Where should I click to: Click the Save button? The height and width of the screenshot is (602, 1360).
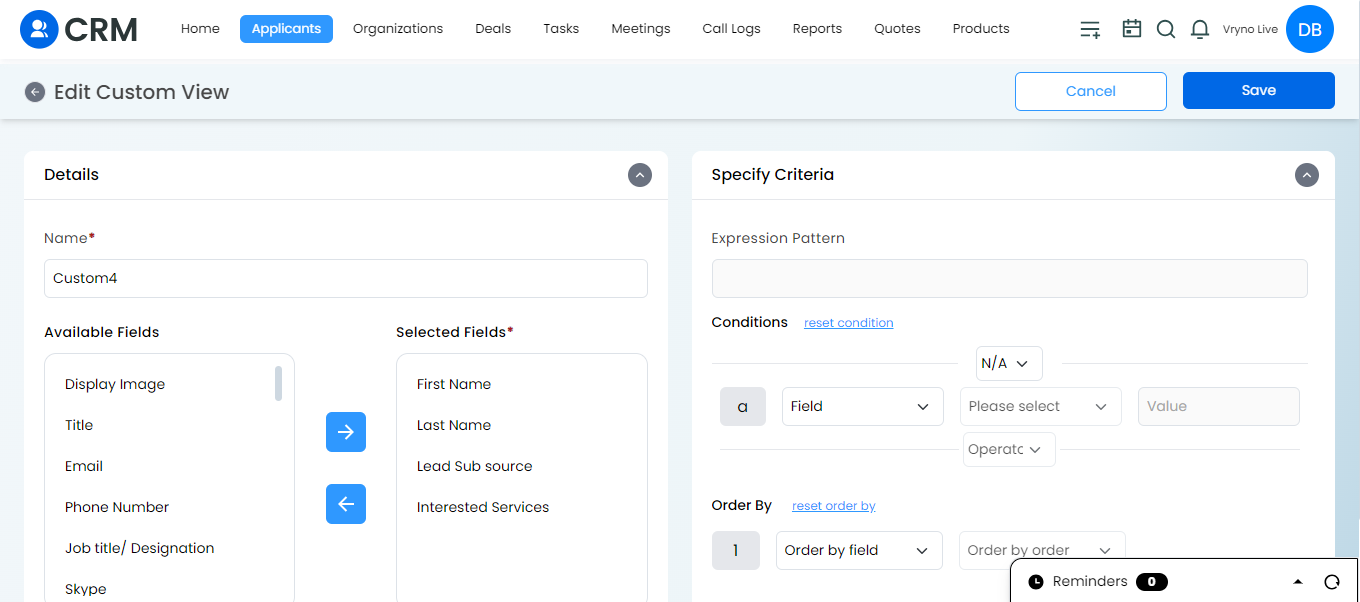click(1259, 90)
